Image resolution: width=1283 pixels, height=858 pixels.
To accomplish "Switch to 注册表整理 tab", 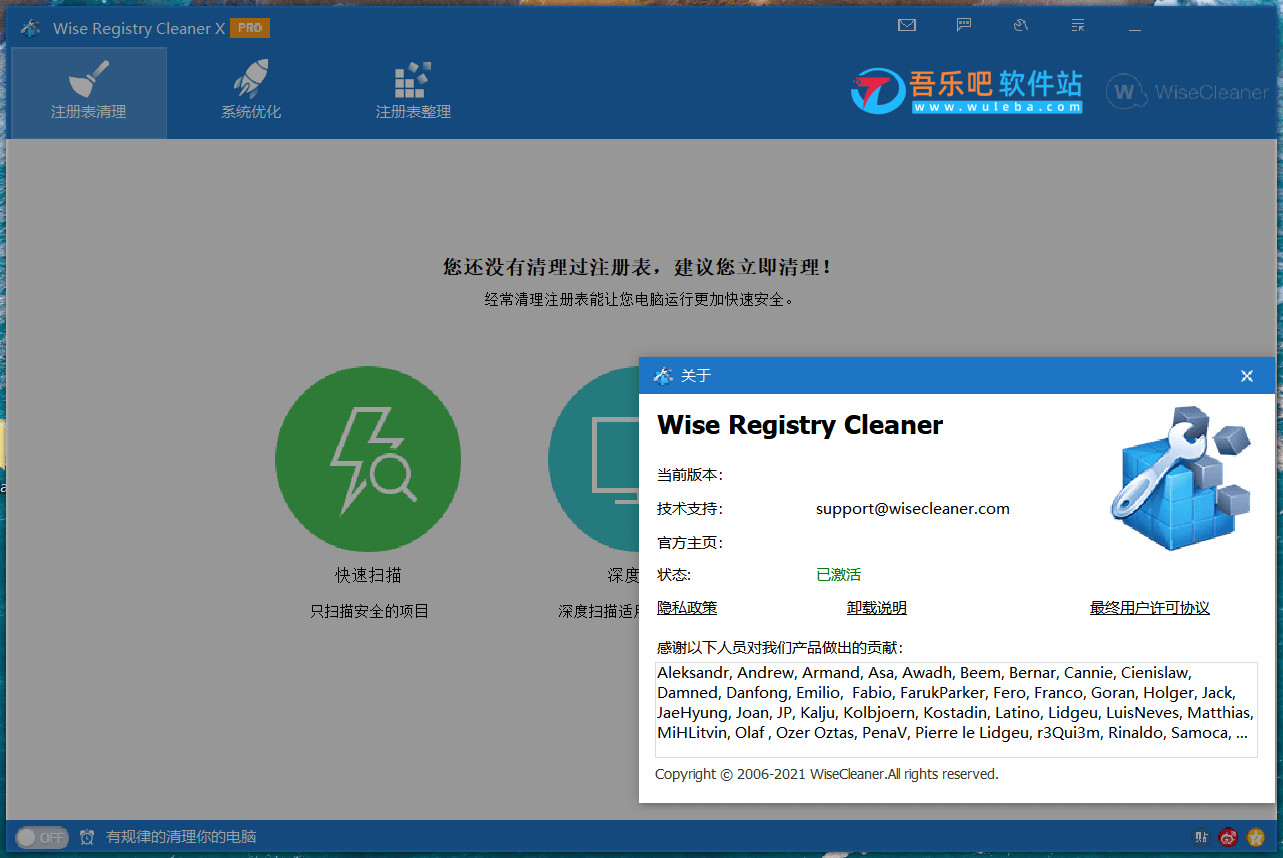I will 413,93.
